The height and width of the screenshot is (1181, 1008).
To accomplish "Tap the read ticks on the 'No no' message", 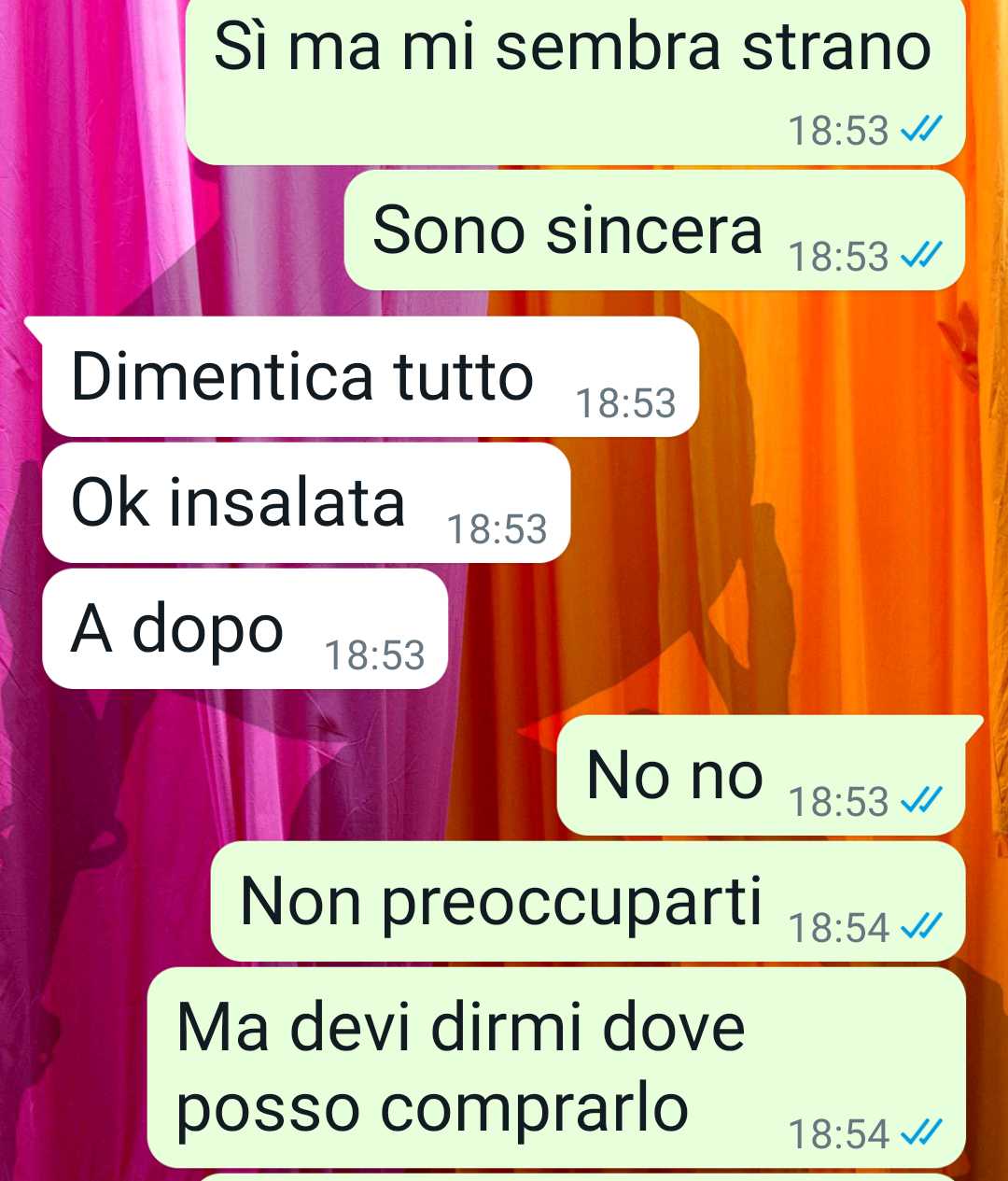I will pos(919,800).
